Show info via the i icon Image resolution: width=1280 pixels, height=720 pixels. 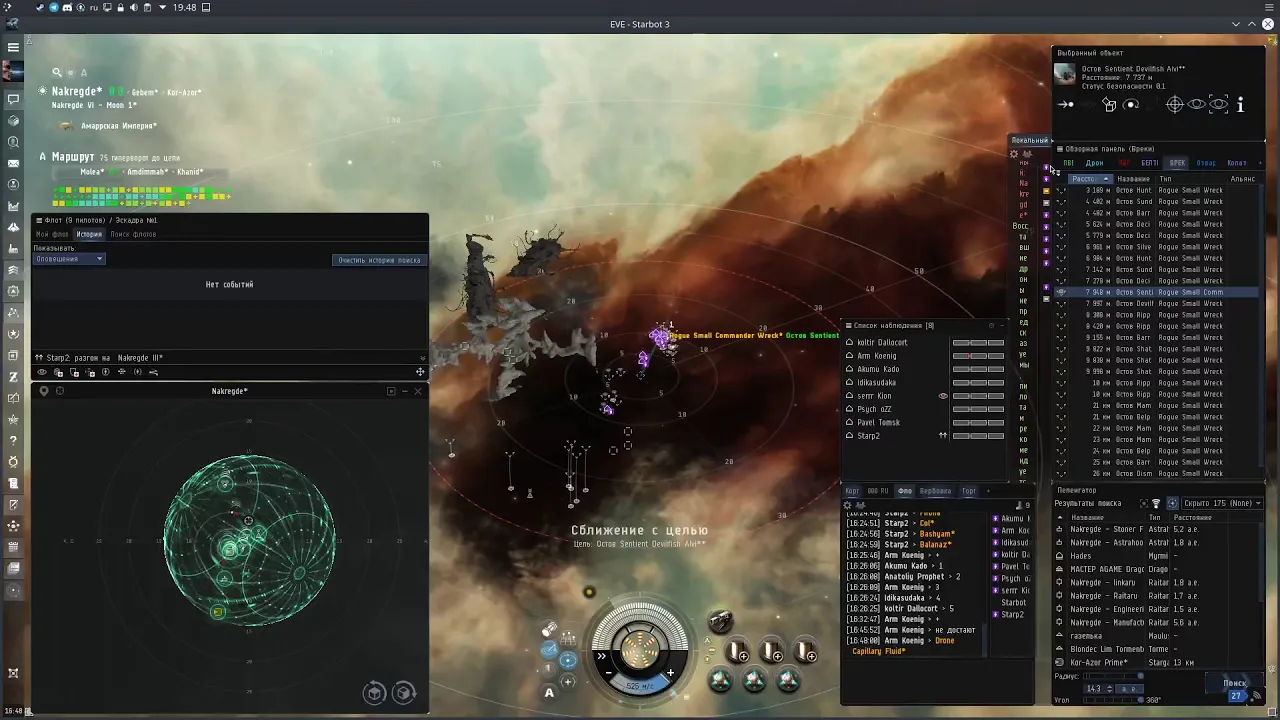point(1240,104)
